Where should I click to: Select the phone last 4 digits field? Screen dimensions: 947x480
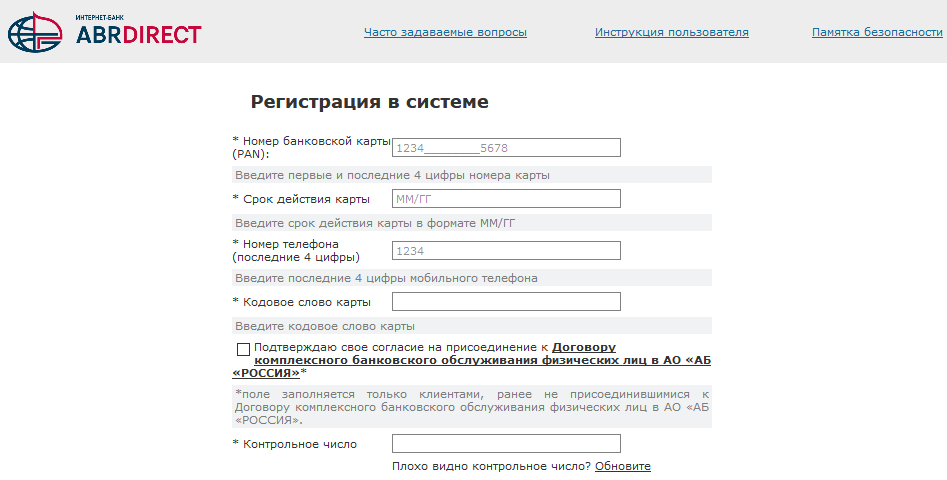click(506, 251)
